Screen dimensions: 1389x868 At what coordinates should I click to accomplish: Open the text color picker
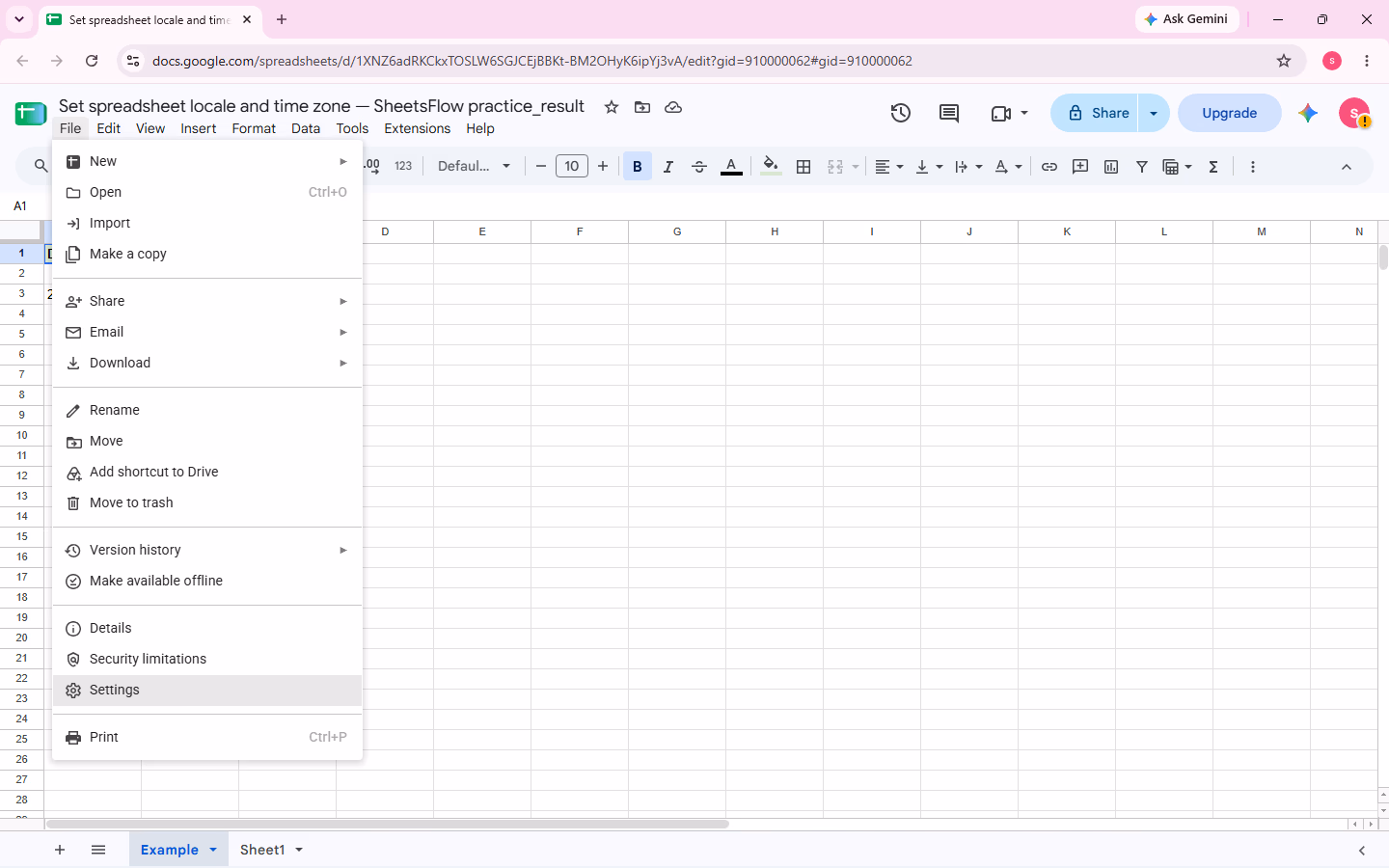(x=731, y=167)
